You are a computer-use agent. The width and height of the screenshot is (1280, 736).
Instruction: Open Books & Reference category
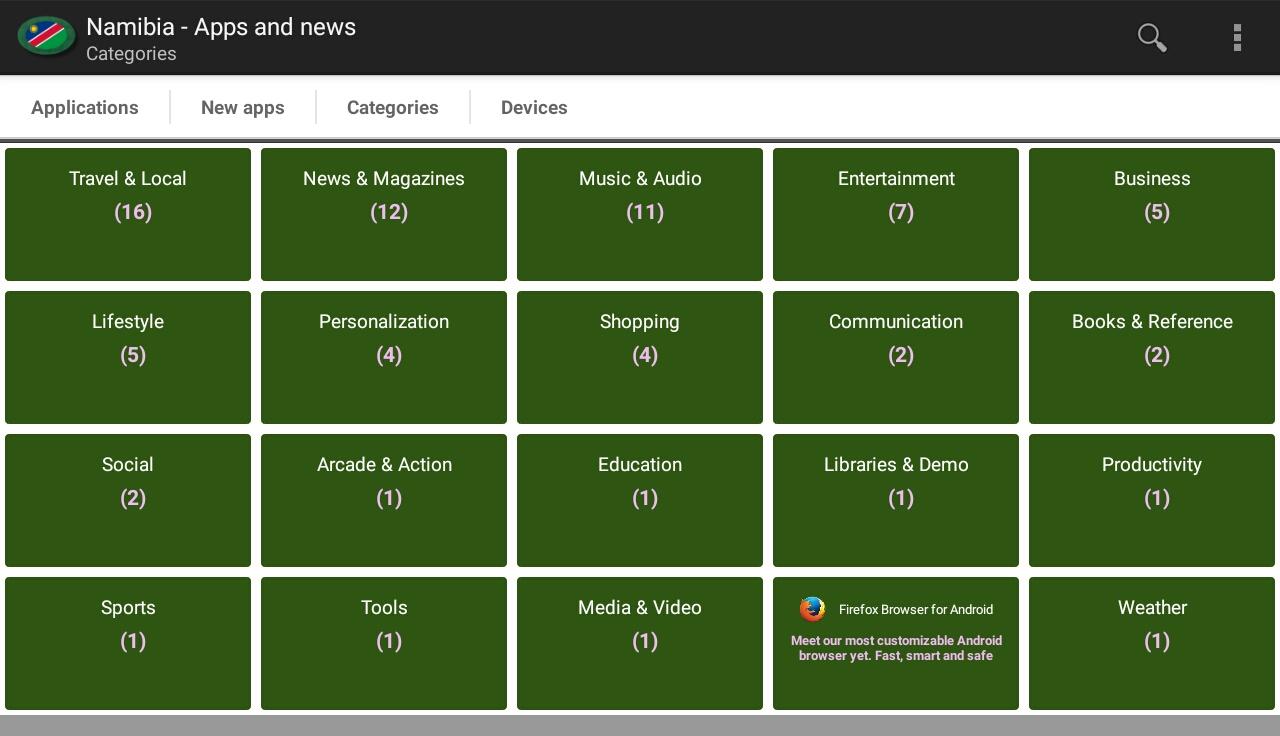(1152, 357)
